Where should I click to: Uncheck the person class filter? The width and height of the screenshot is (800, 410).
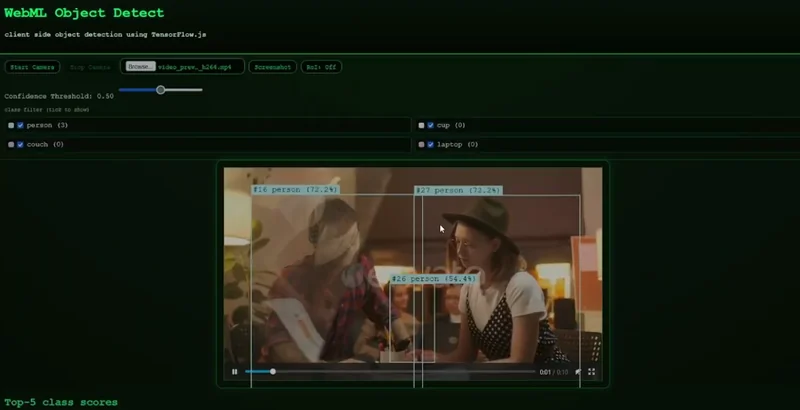(20, 125)
